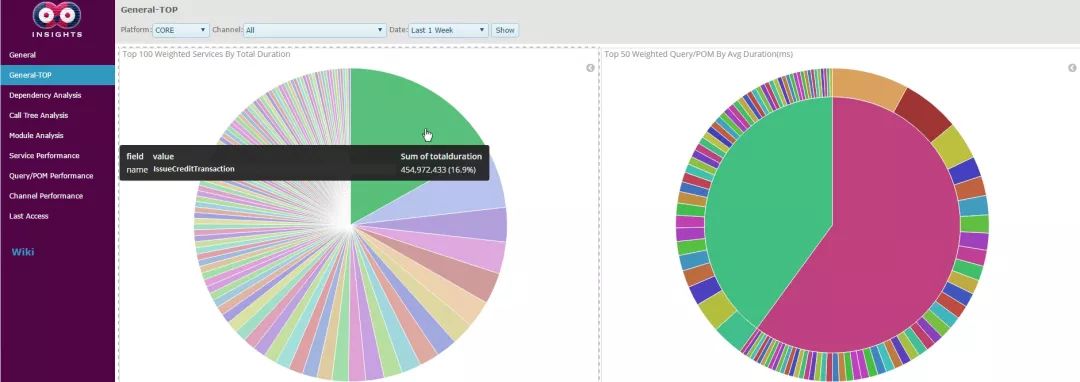
Task: Follow the Wiki link
Action: coord(23,252)
